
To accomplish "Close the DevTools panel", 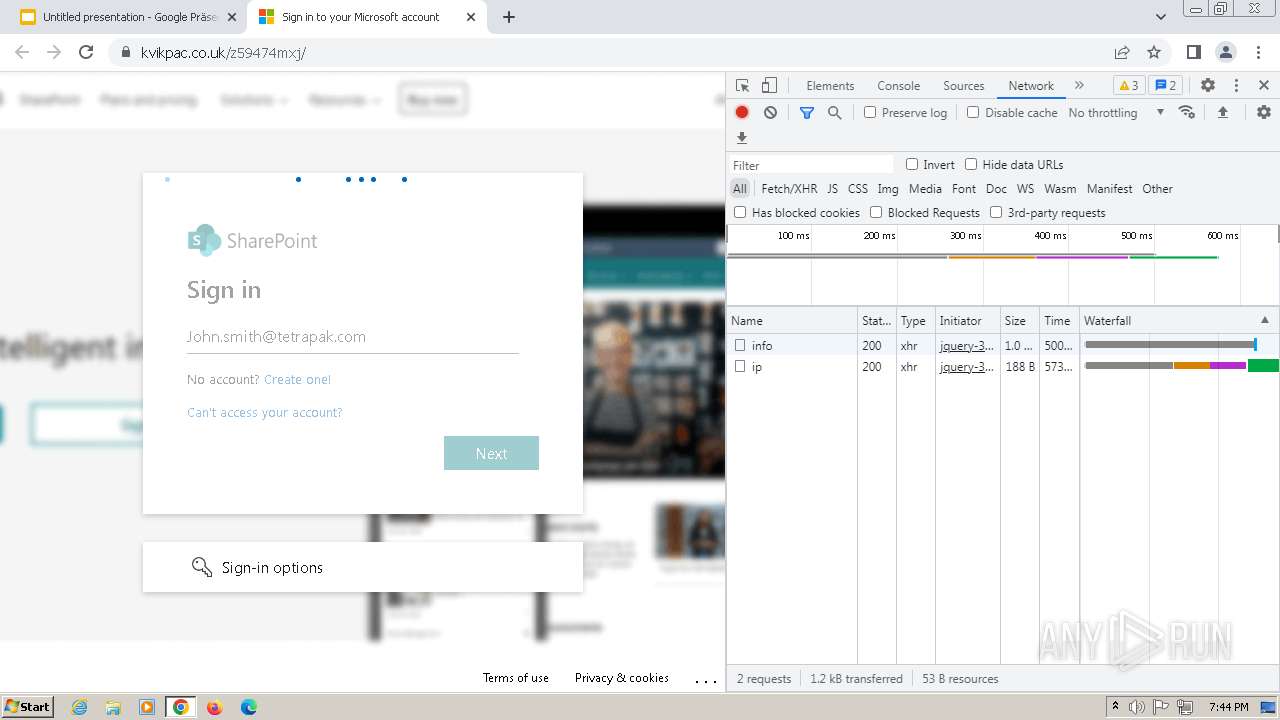I will point(1264,86).
